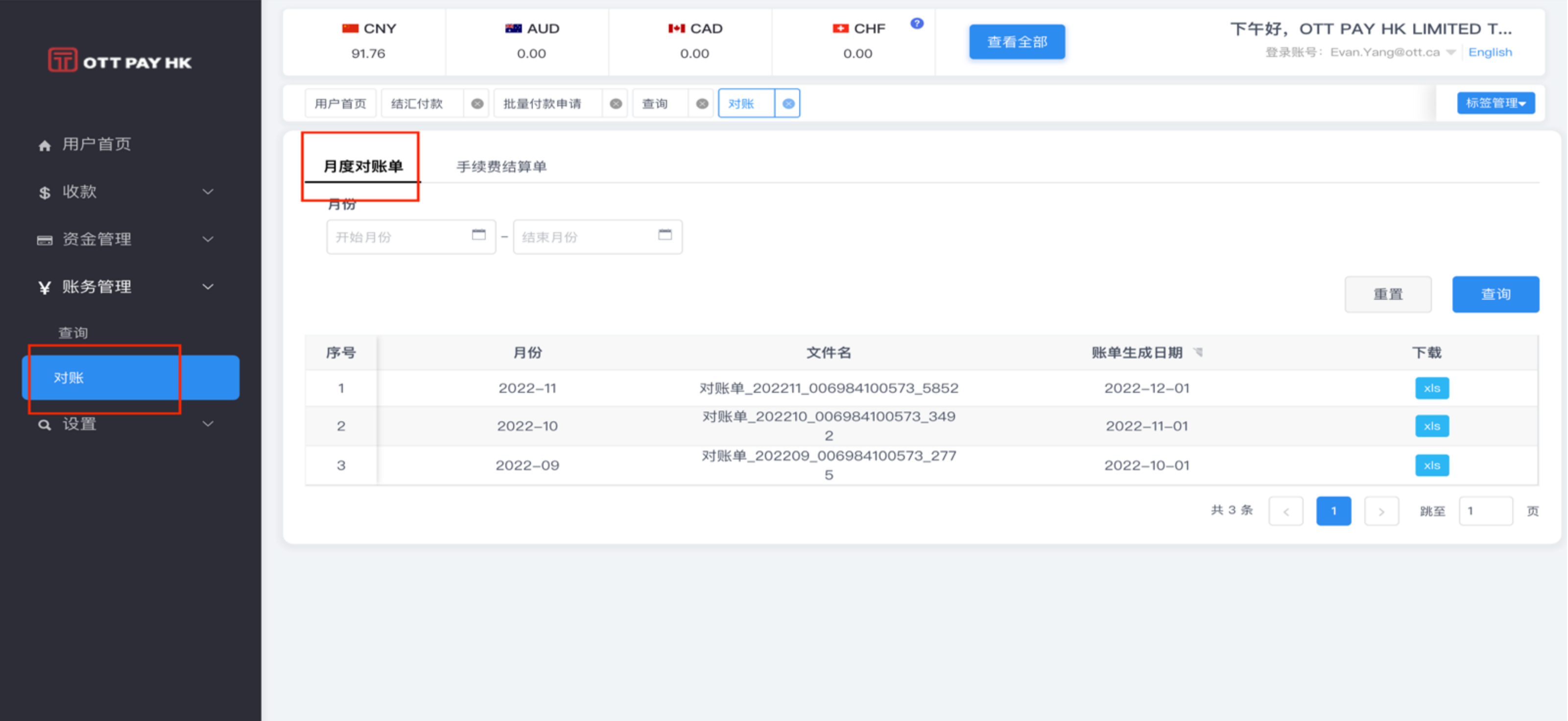Viewport: 1568px width, 721px height.
Task: Download xls for 2022-09 statement
Action: coord(1432,465)
